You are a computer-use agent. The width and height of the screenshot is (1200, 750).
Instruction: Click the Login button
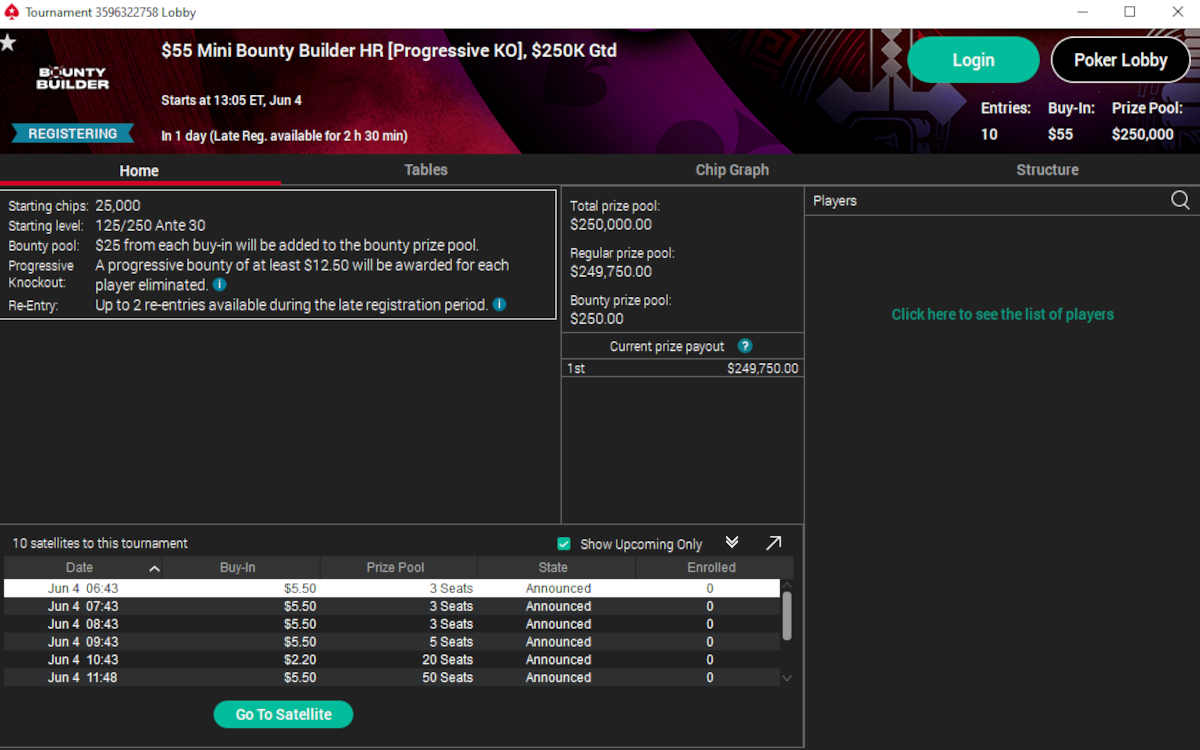[x=973, y=60]
